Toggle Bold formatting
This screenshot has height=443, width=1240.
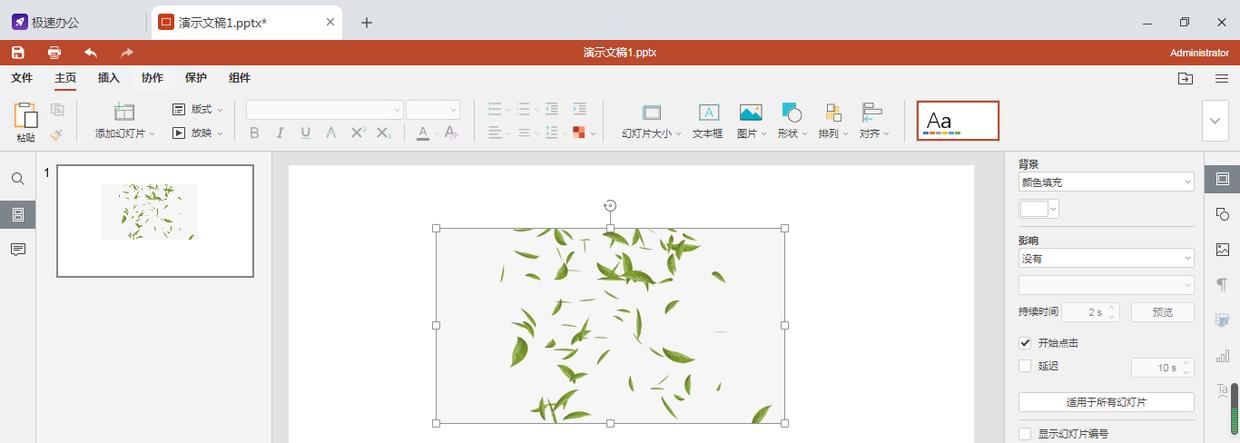pyautogui.click(x=254, y=133)
